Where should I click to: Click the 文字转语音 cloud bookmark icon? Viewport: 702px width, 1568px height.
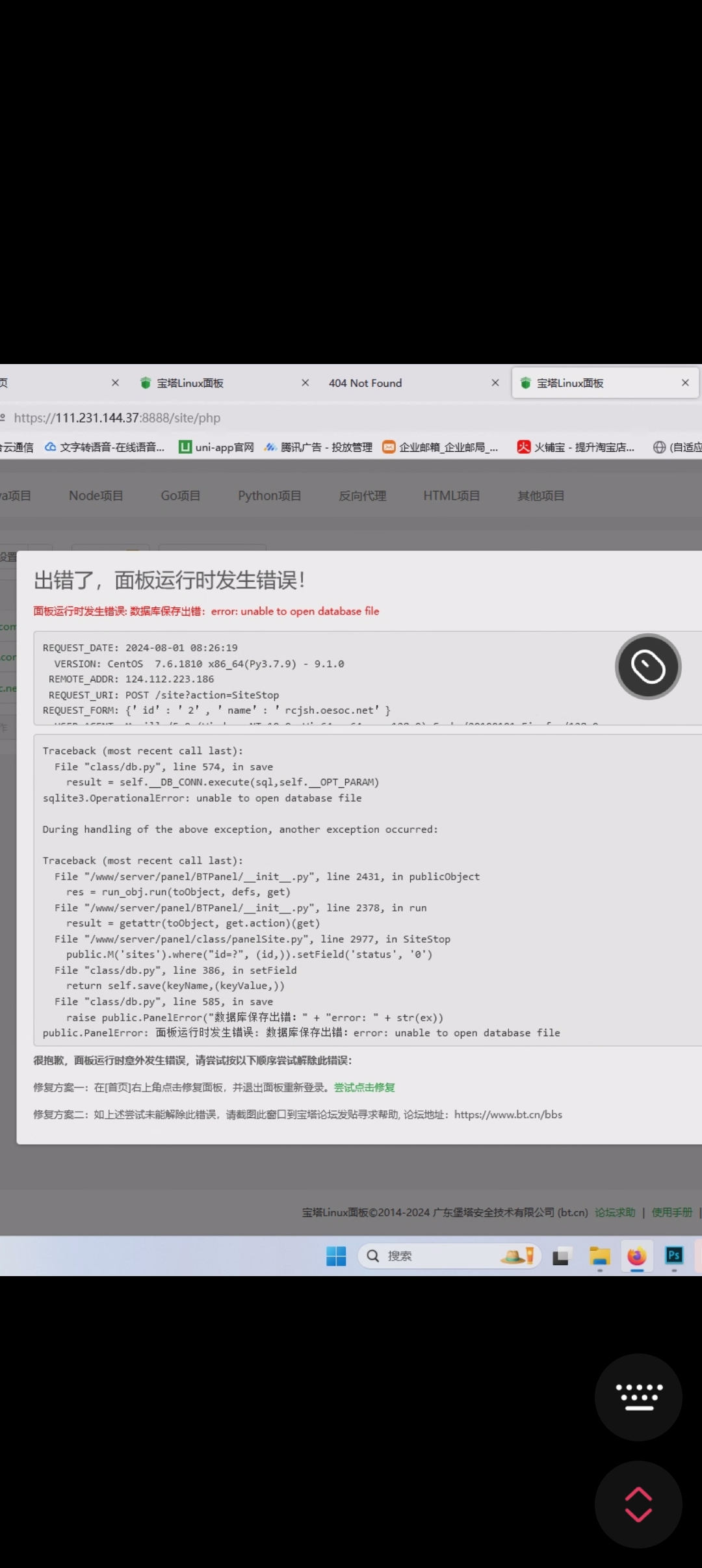50,447
